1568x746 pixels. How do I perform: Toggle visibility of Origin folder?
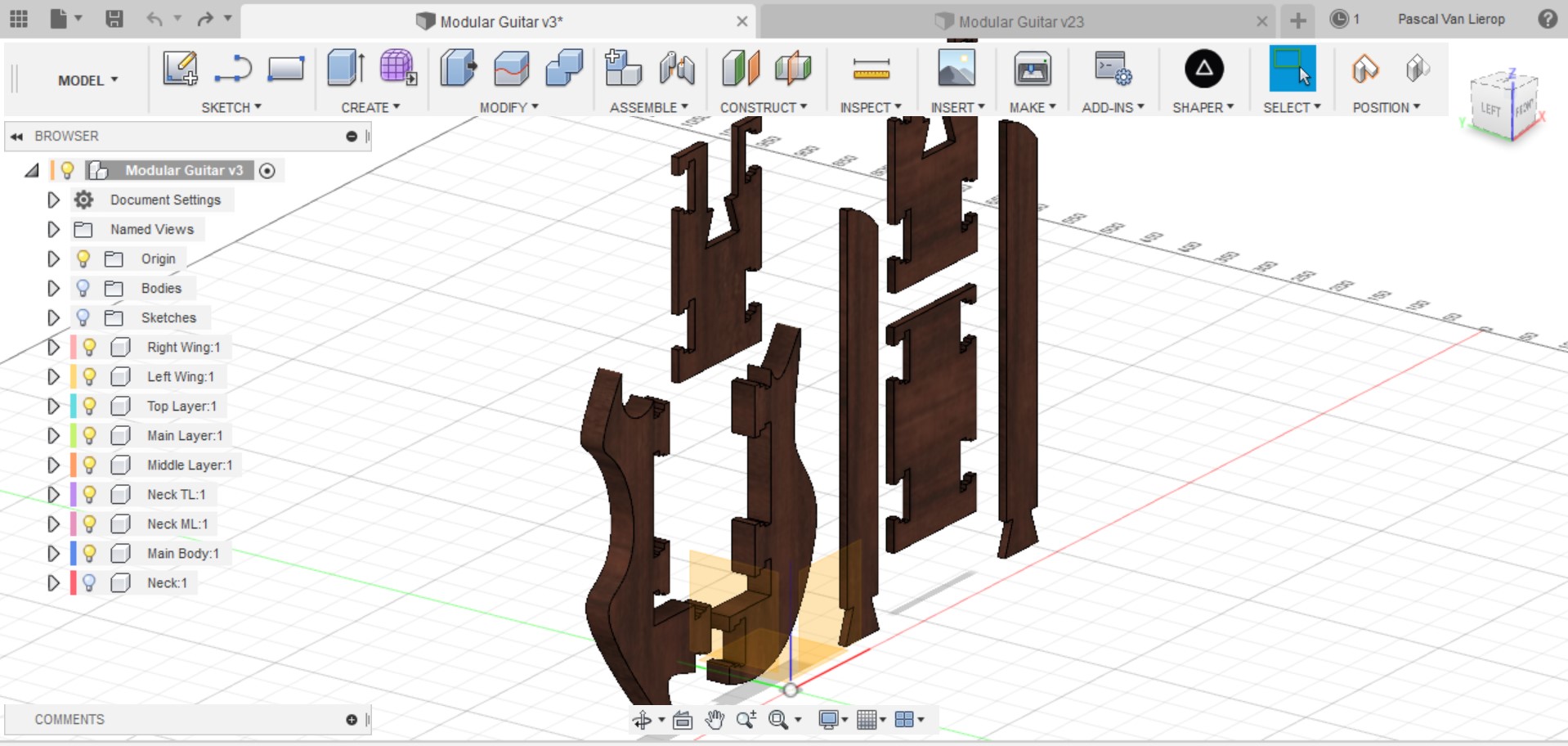[83, 258]
